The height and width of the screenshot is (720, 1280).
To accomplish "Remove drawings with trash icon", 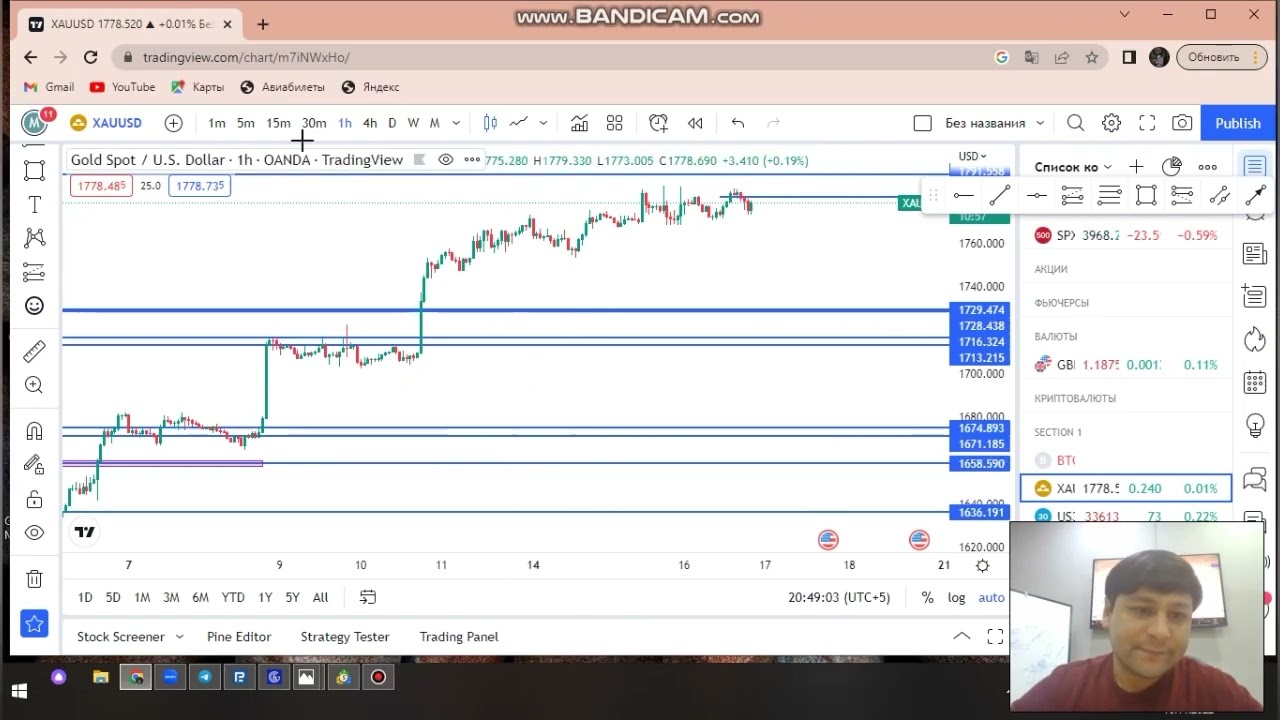I will point(34,579).
